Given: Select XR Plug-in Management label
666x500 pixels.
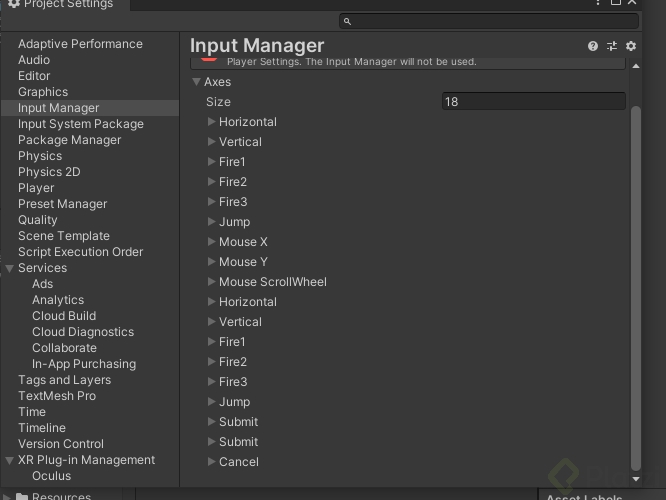Looking at the screenshot, I should (x=87, y=460).
